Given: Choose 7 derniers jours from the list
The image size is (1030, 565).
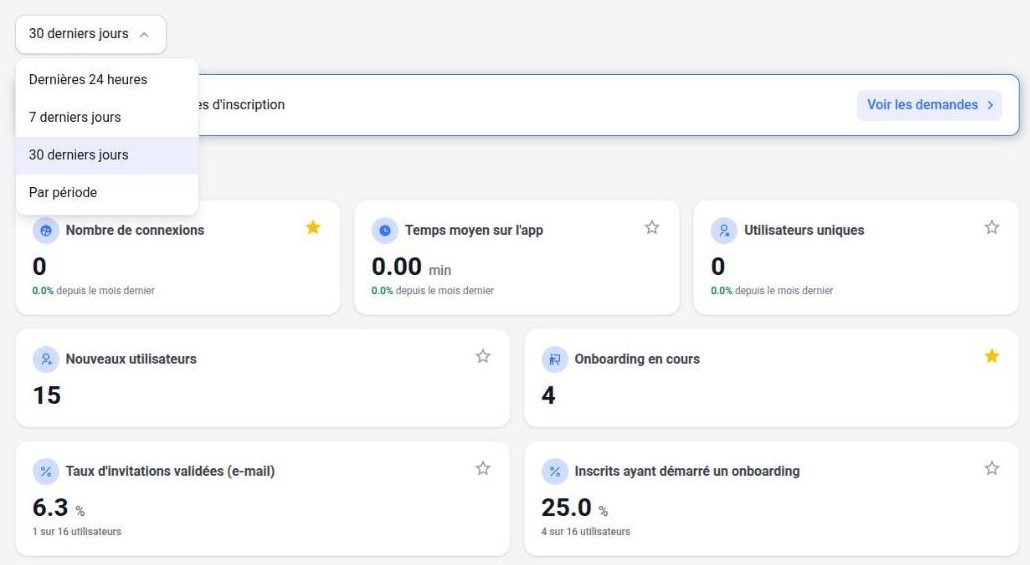Looking at the screenshot, I should (107, 118).
